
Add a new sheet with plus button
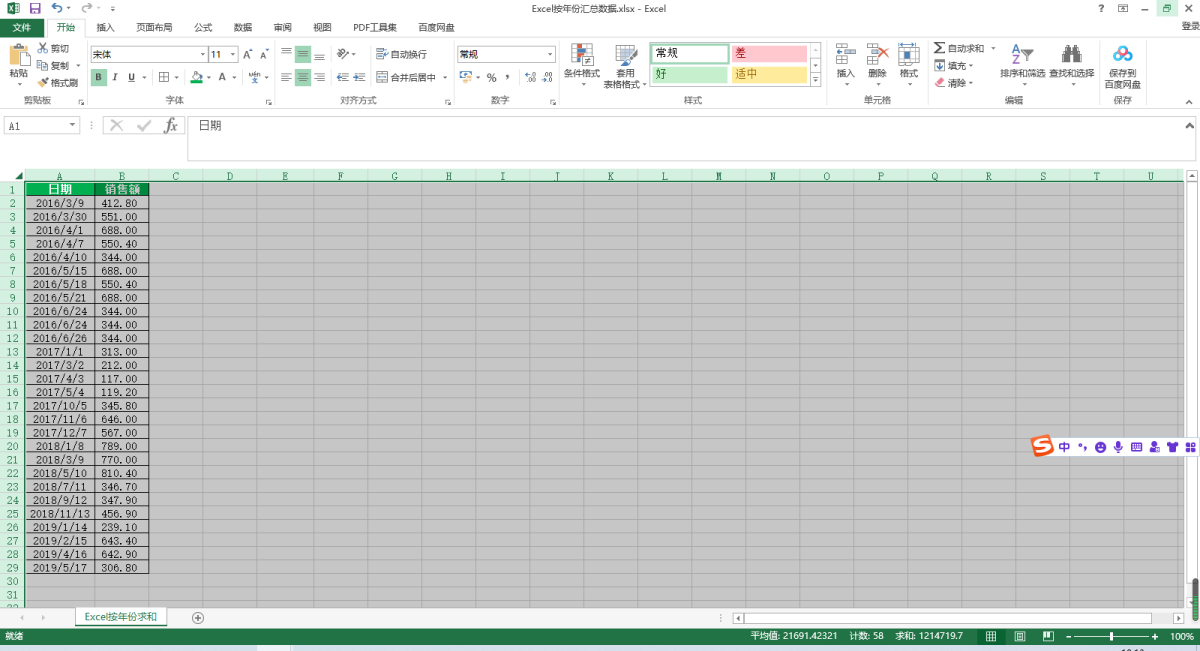[198, 617]
